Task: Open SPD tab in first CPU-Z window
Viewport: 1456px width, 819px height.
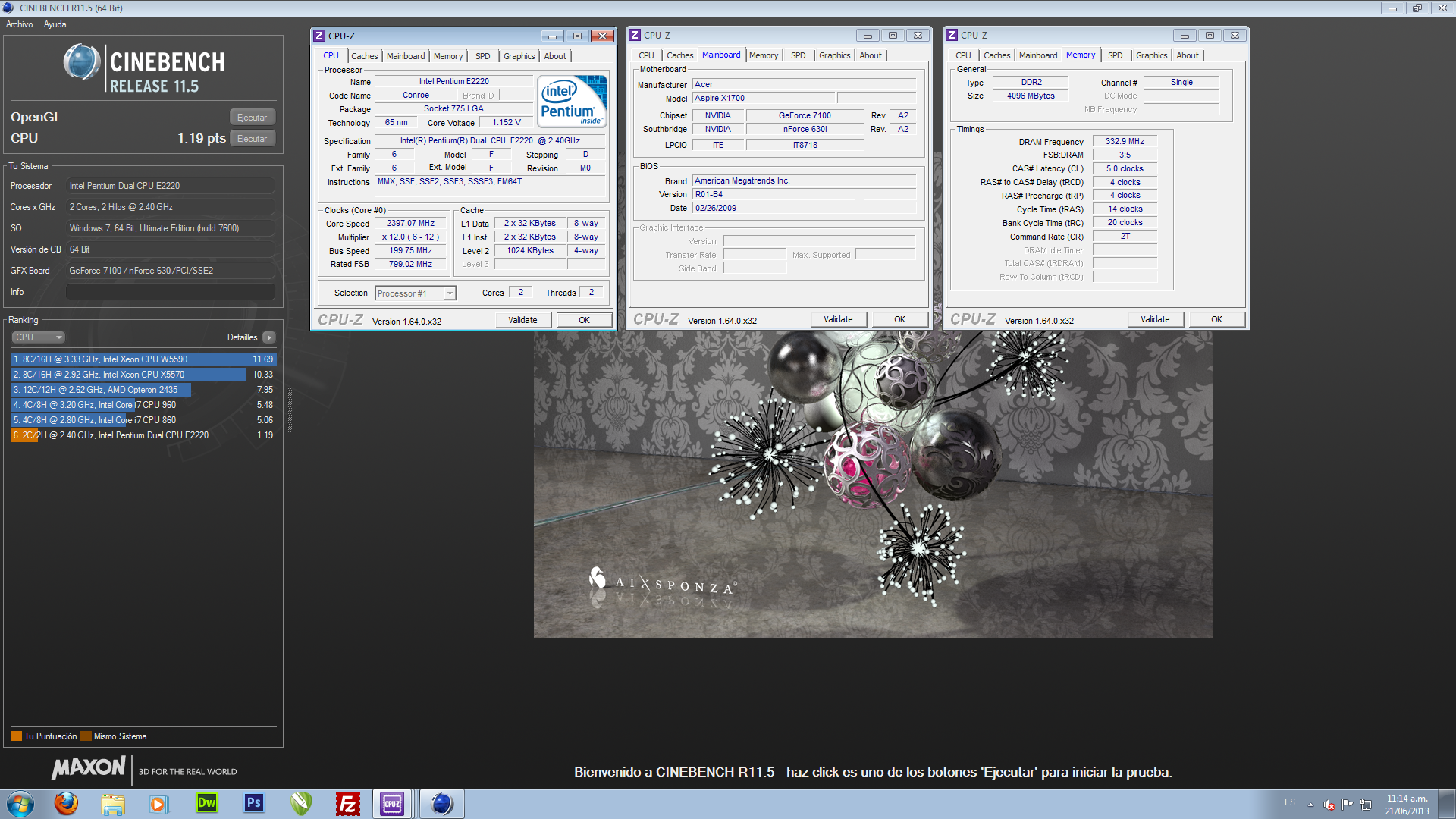Action: (482, 56)
